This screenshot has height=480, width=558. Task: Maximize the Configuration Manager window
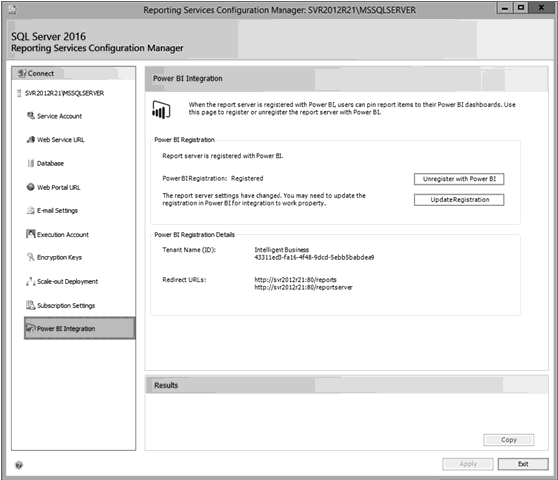521,7
